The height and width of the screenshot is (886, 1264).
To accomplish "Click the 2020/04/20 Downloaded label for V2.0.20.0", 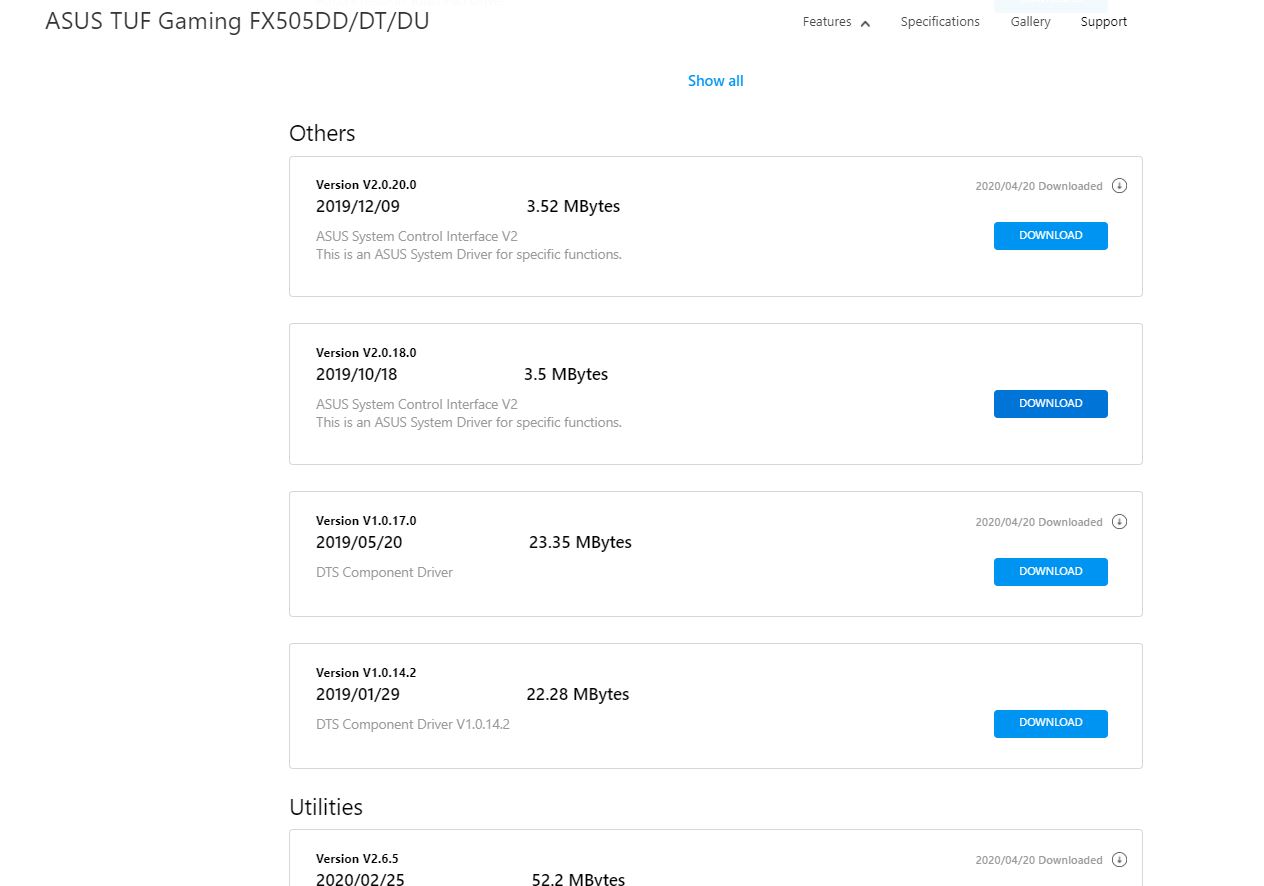I will click(1039, 187).
